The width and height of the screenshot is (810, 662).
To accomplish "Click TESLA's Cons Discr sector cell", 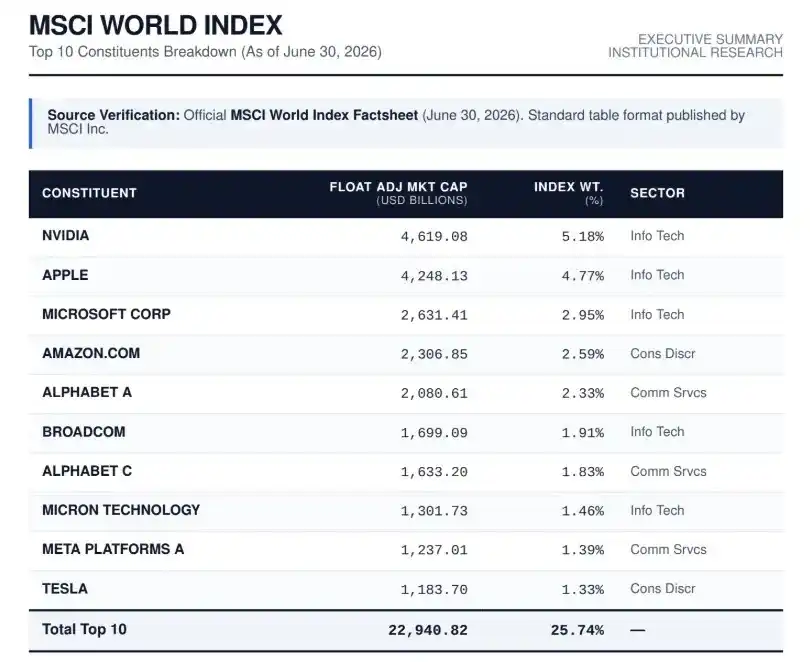I will click(663, 589).
